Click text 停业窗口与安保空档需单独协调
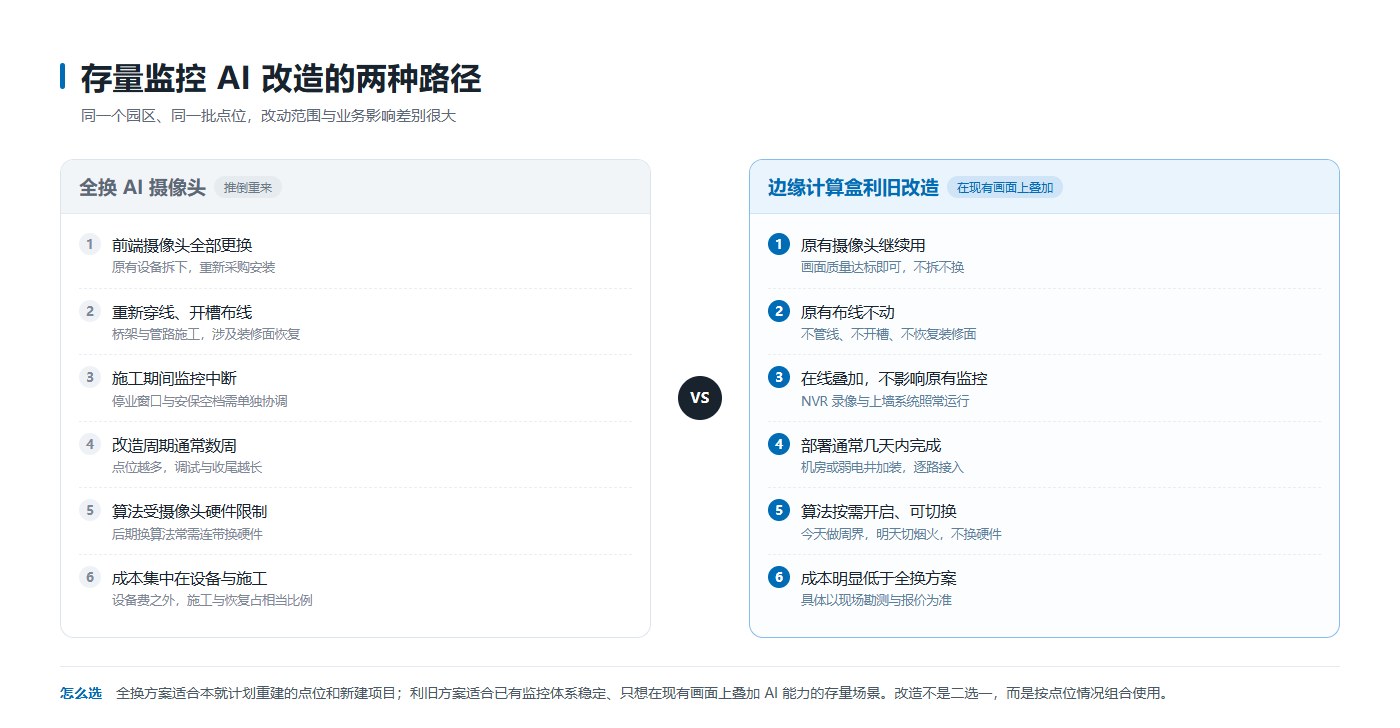 (x=200, y=401)
